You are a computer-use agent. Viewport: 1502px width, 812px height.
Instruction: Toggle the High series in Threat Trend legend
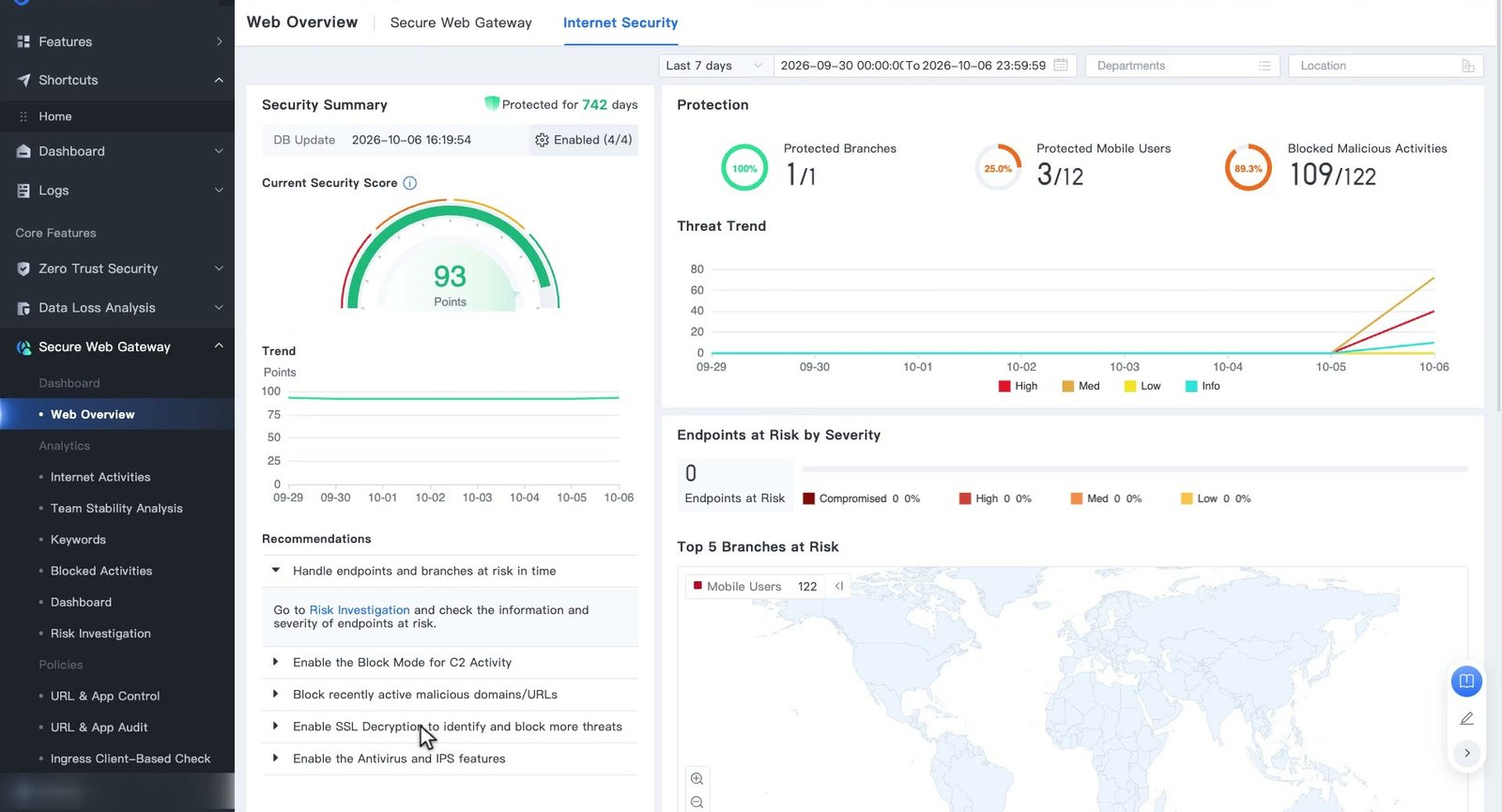pyautogui.click(x=1018, y=386)
